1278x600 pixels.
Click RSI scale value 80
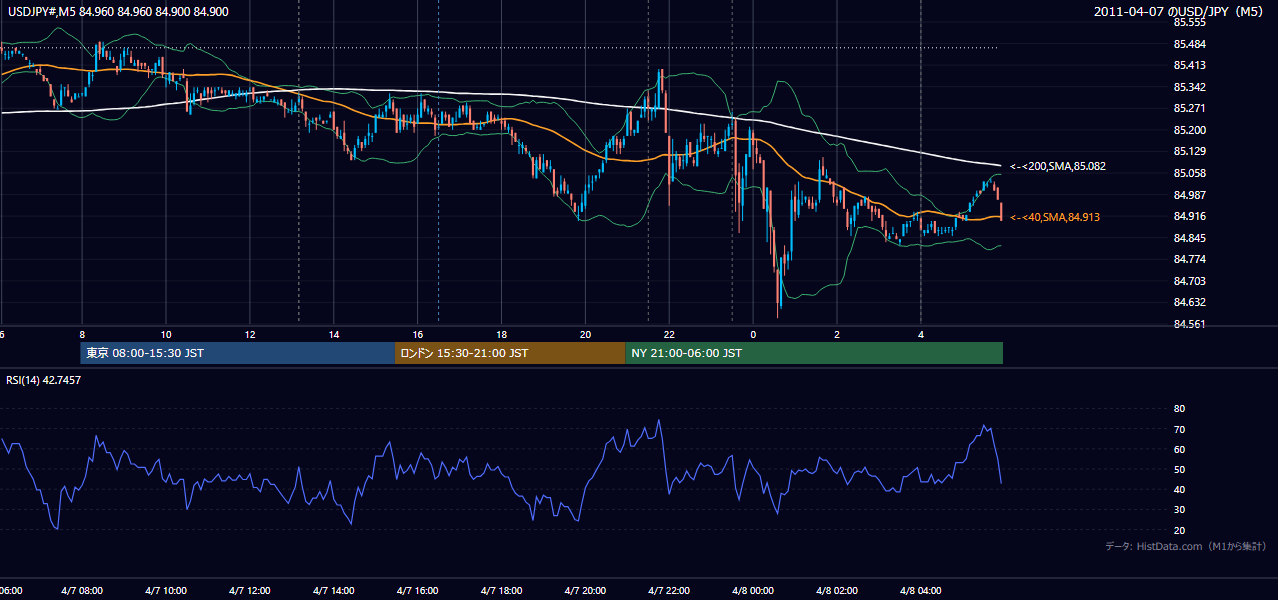point(1179,409)
